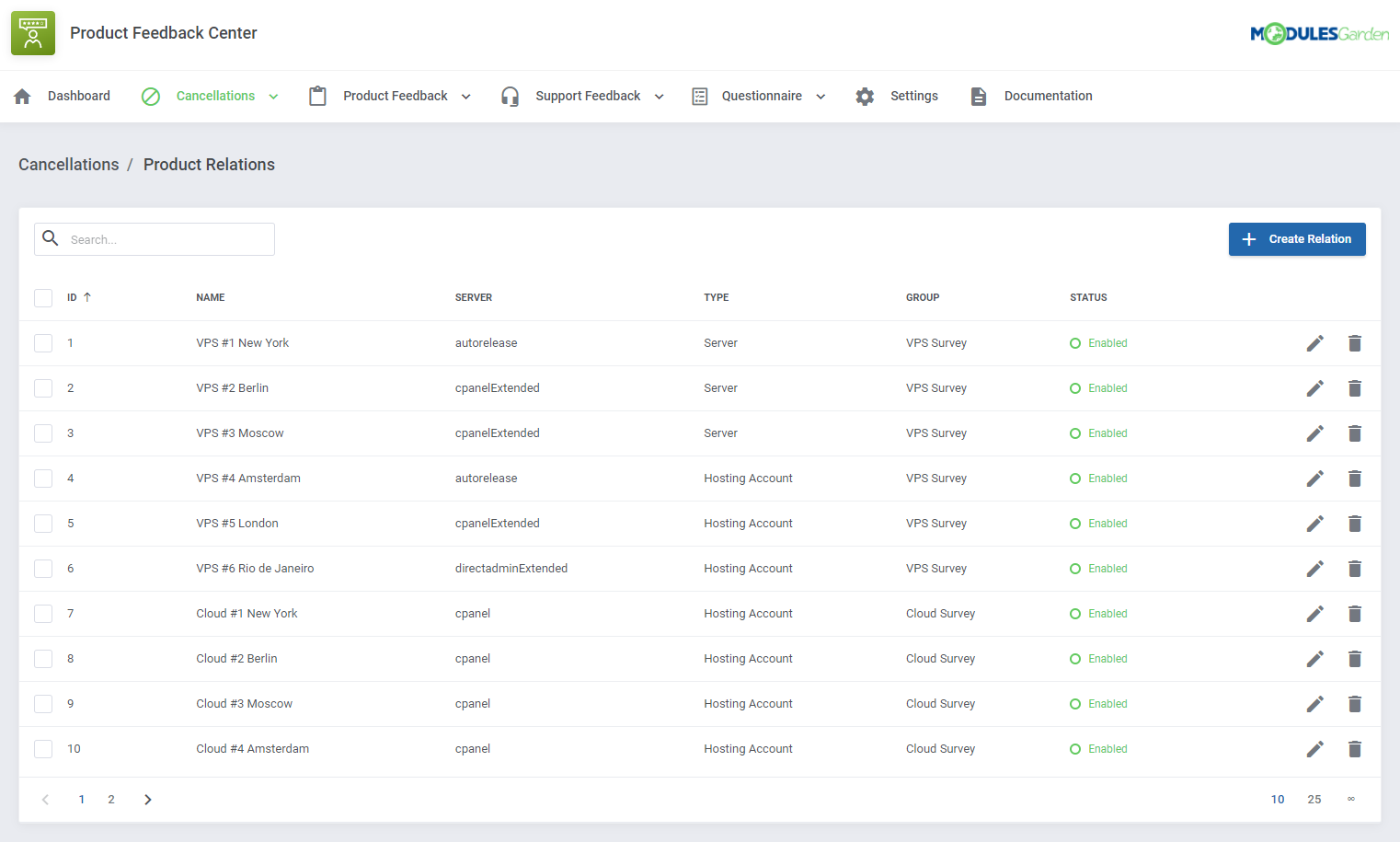Expand the Cancellations dropdown menu

pos(273,95)
